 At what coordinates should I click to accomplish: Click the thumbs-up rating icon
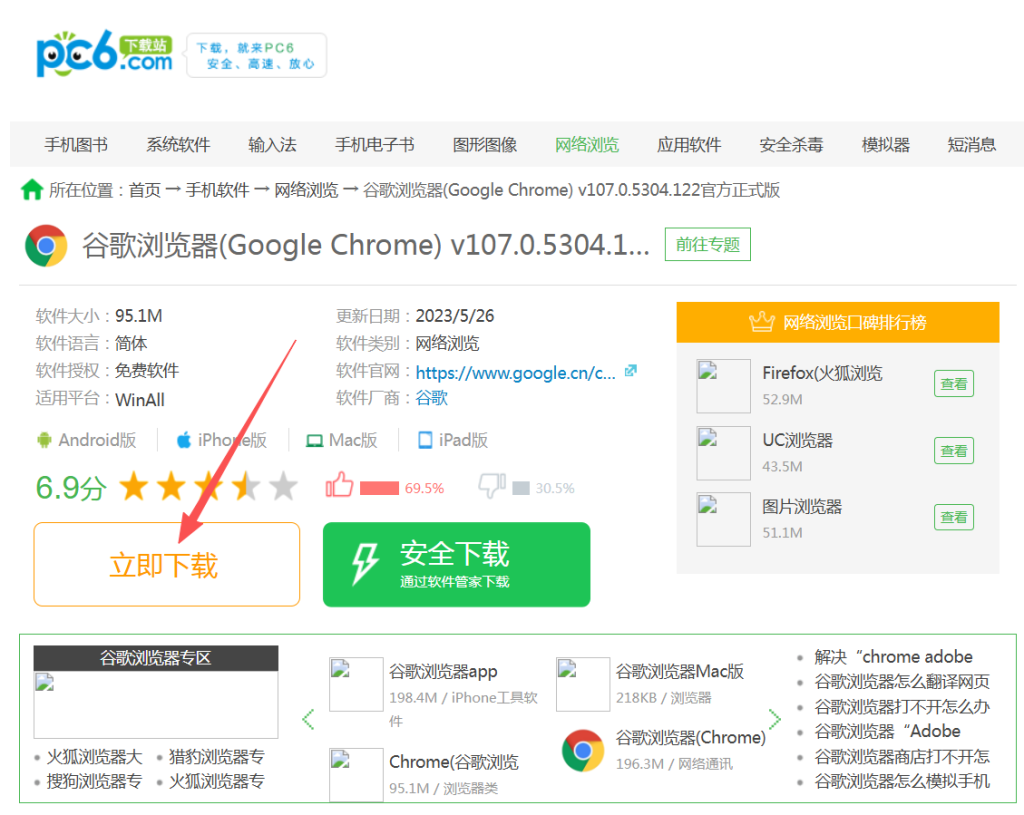point(340,487)
